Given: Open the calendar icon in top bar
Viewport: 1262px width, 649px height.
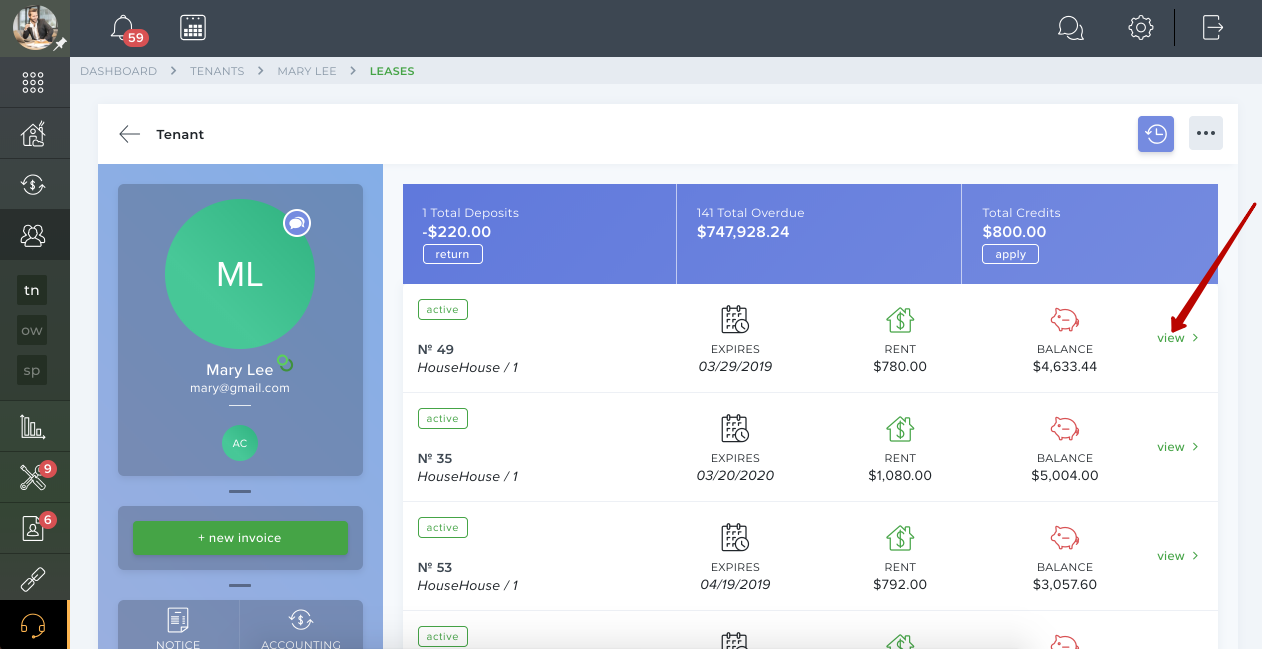Looking at the screenshot, I should pos(193,28).
